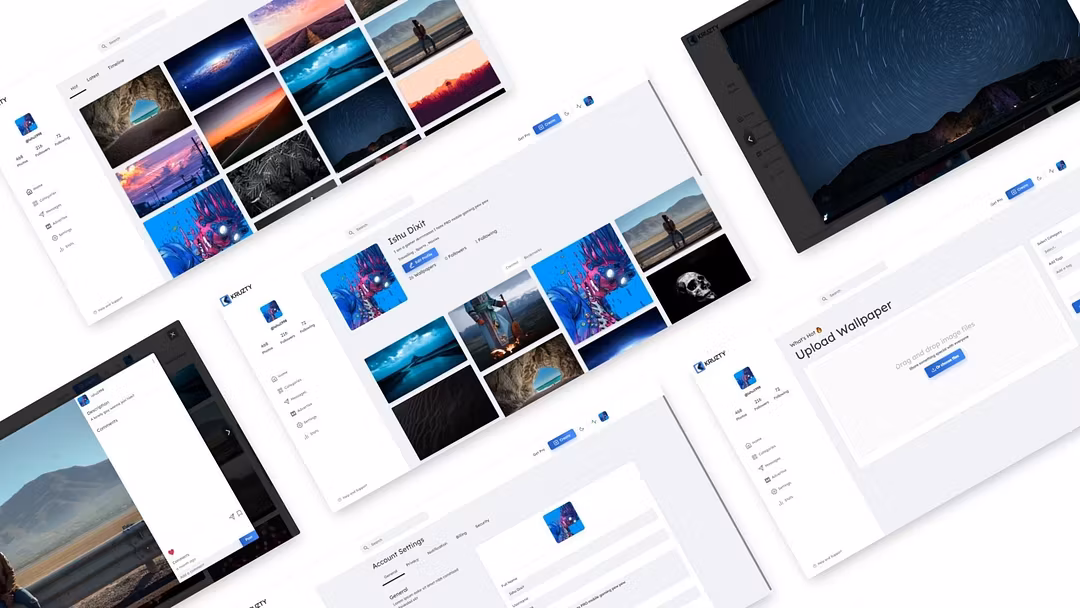Toggle the red heart like in comments panel

pyautogui.click(x=171, y=552)
